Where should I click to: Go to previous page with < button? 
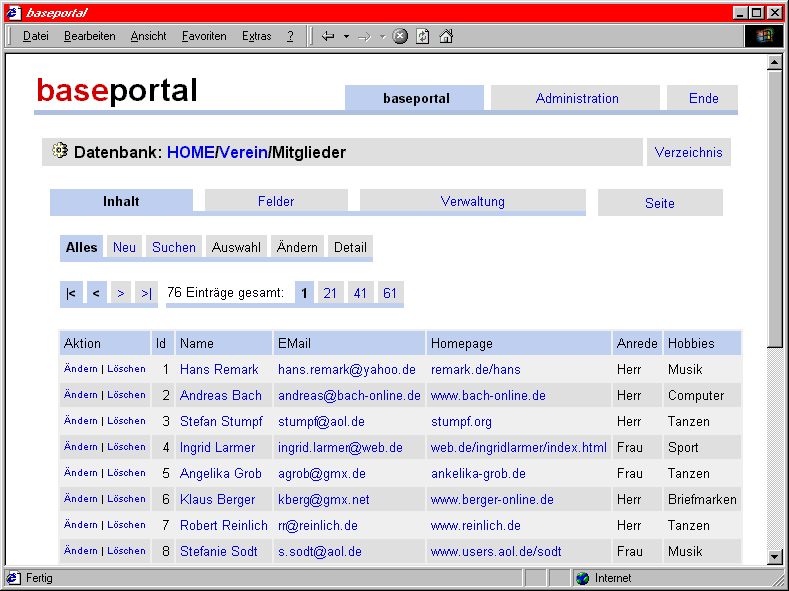pos(96,293)
